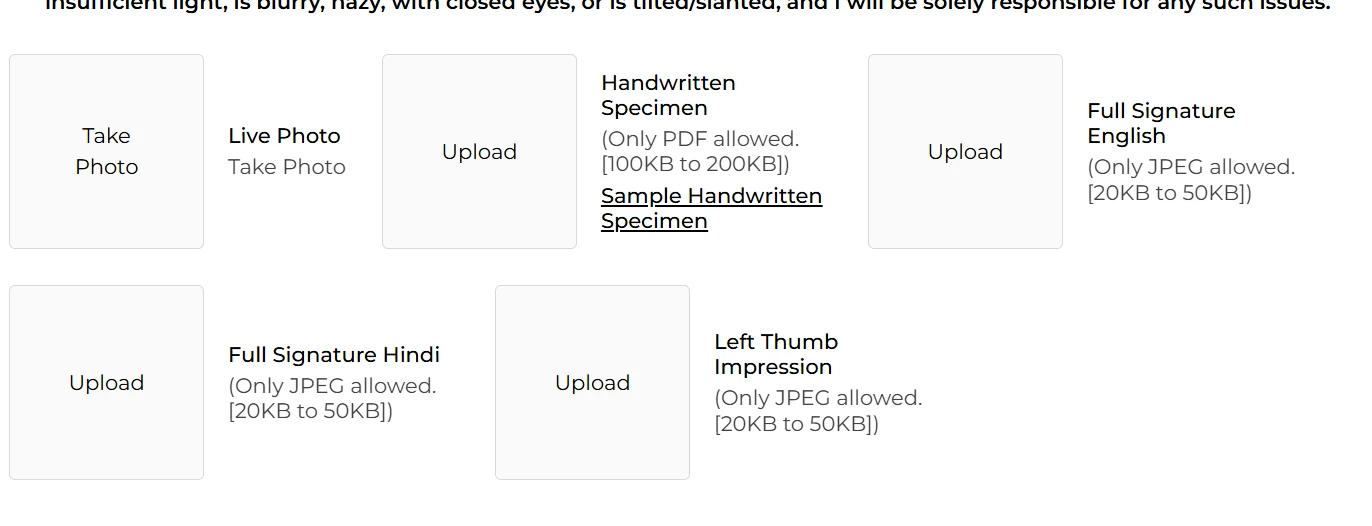This screenshot has height=526, width=1372.
Task: Click 'Only JPEG allowed' under Full Signature English
Action: point(1191,167)
